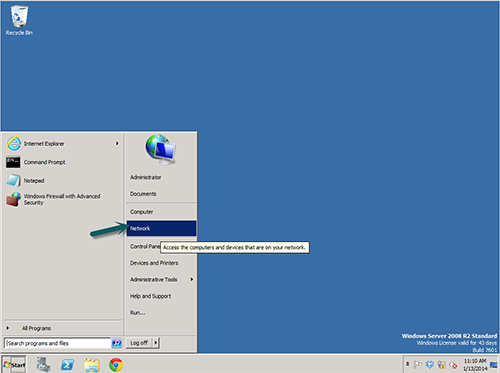Image resolution: width=500 pixels, height=373 pixels.
Task: Focus the Search programs and files box
Action: click(x=58, y=343)
